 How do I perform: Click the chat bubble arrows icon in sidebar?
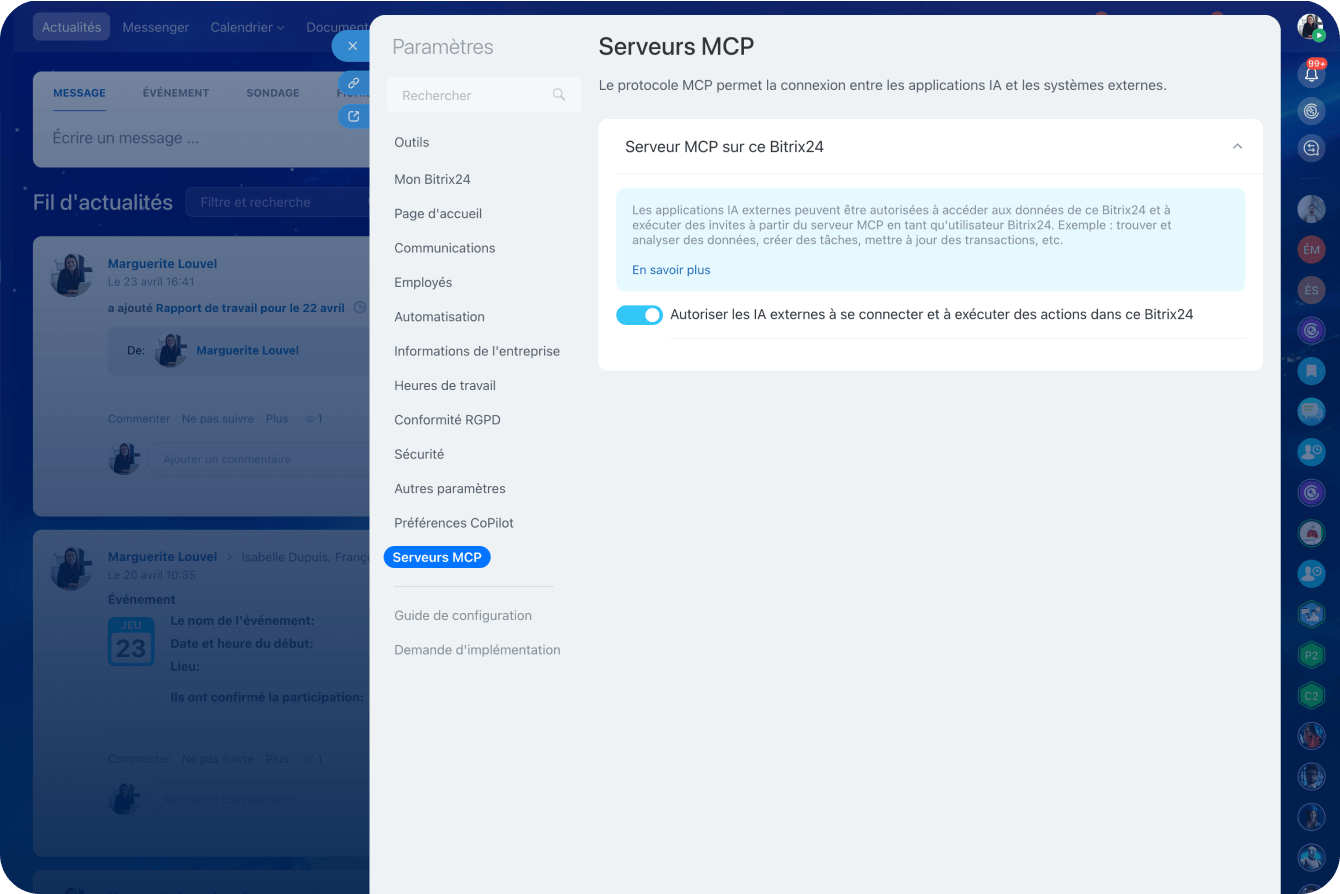click(1311, 149)
